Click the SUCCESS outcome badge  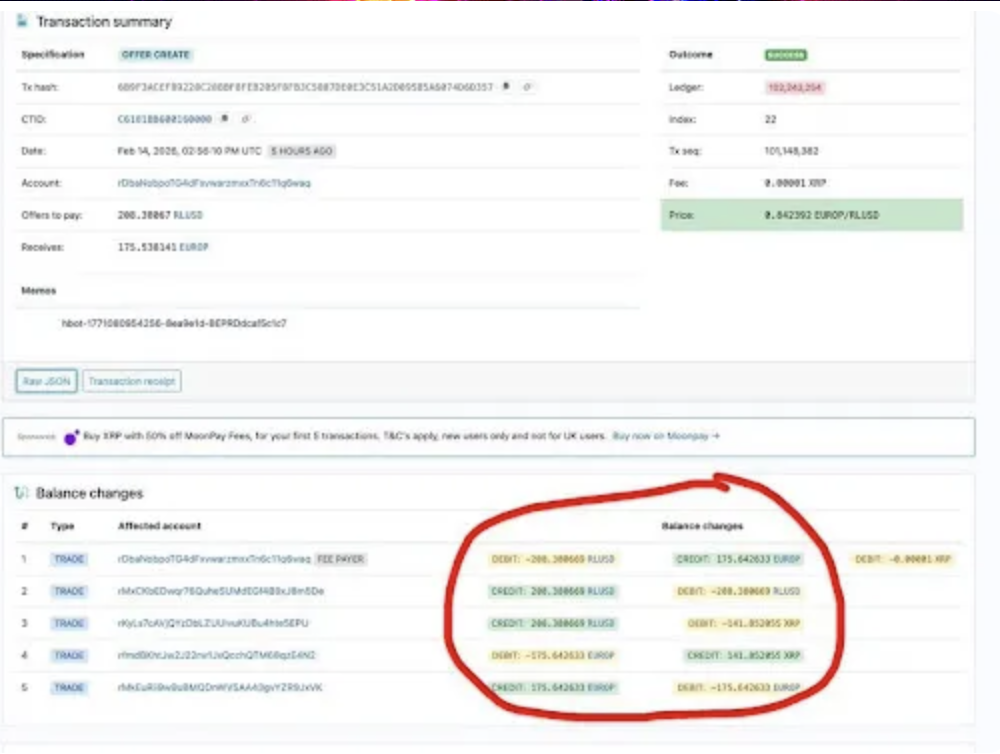point(785,55)
